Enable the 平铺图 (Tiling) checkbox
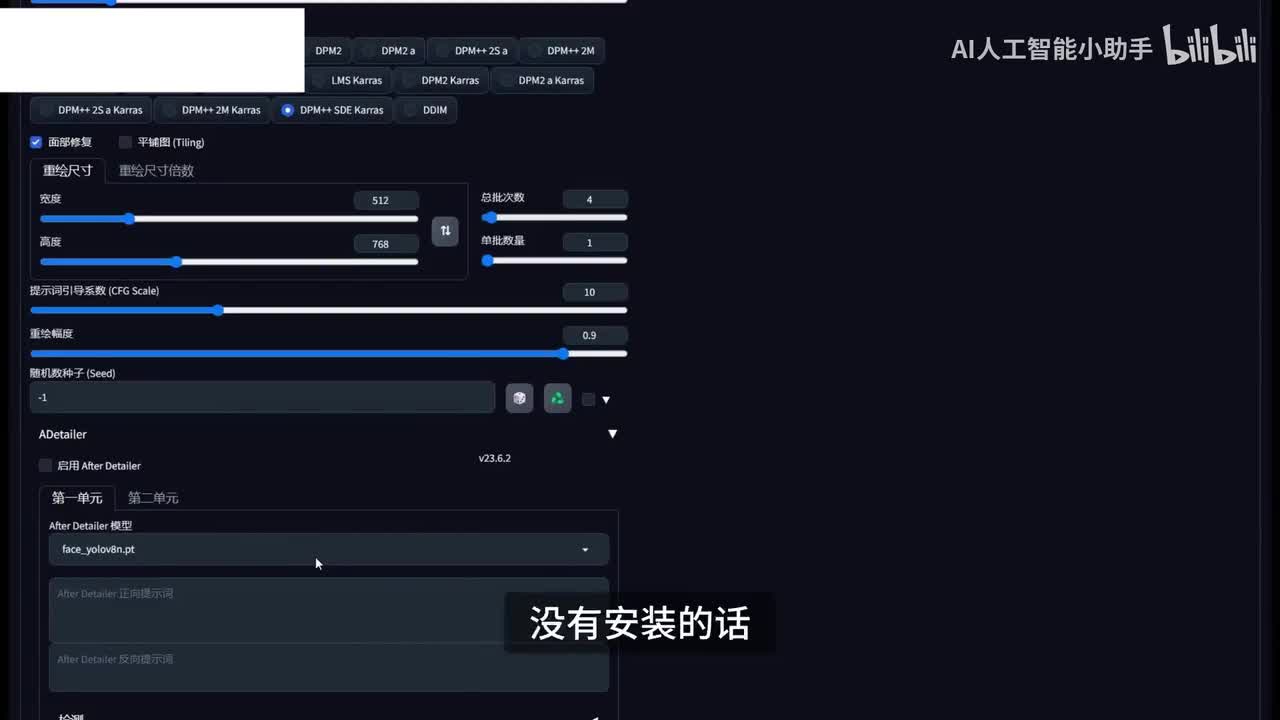 tap(126, 142)
